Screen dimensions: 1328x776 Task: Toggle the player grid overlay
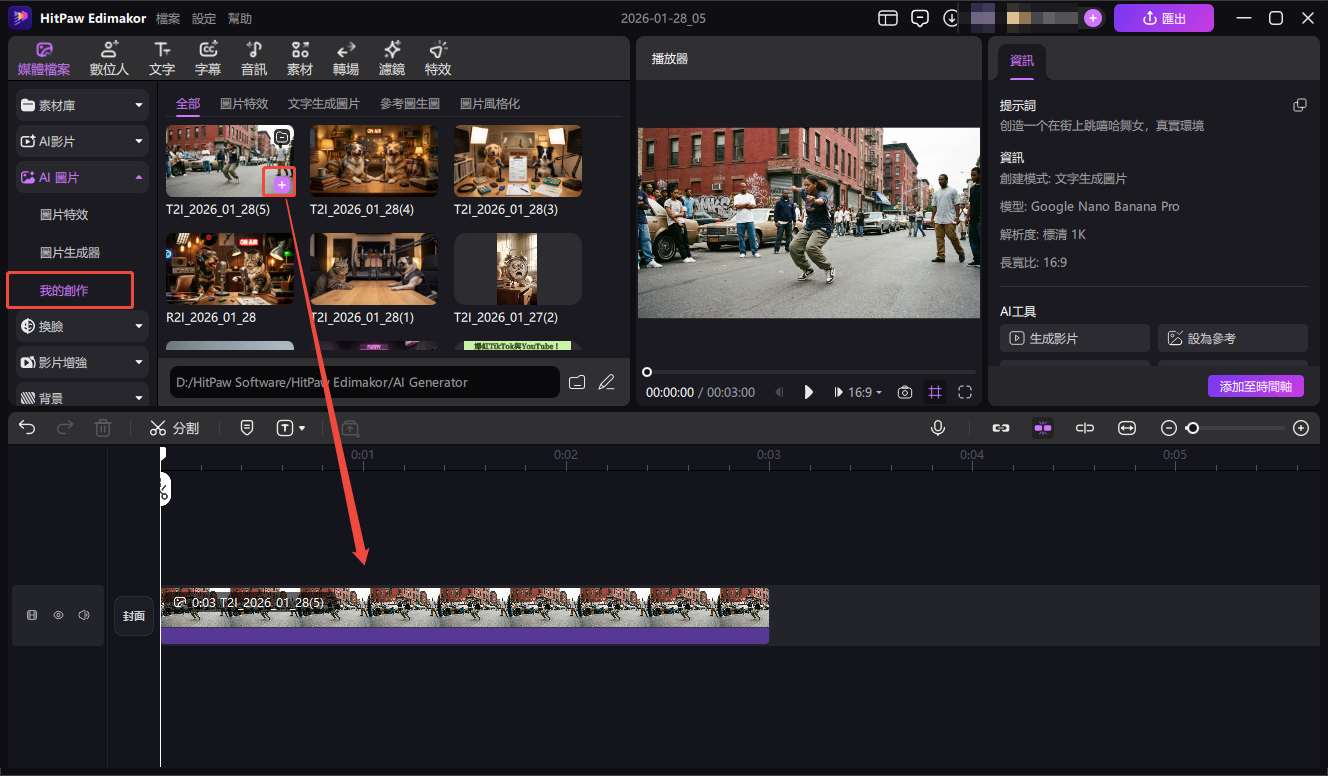(935, 393)
